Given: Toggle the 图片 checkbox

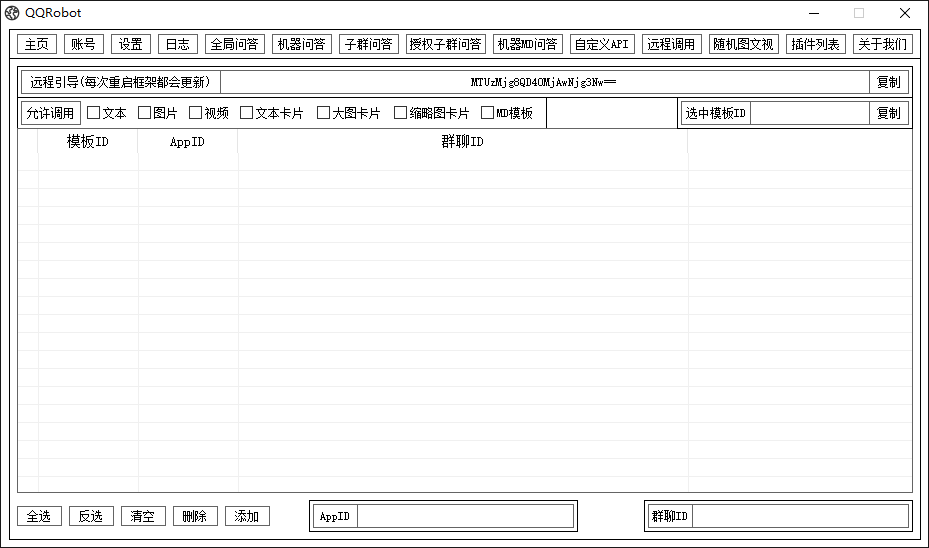Looking at the screenshot, I should 145,113.
